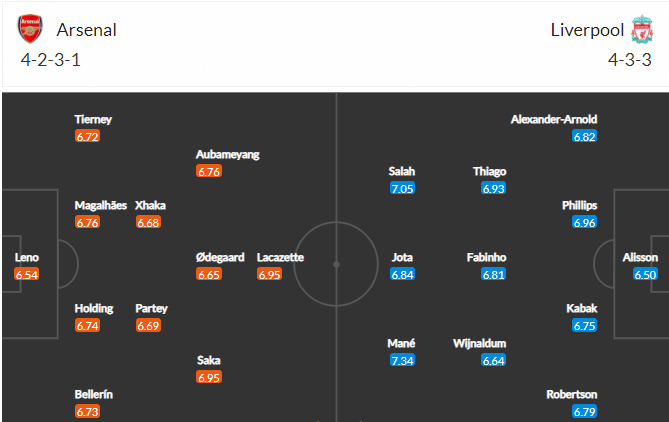This screenshot has width=669, height=422.
Task: Select Salah's 7.05 rating badge
Action: 402,189
